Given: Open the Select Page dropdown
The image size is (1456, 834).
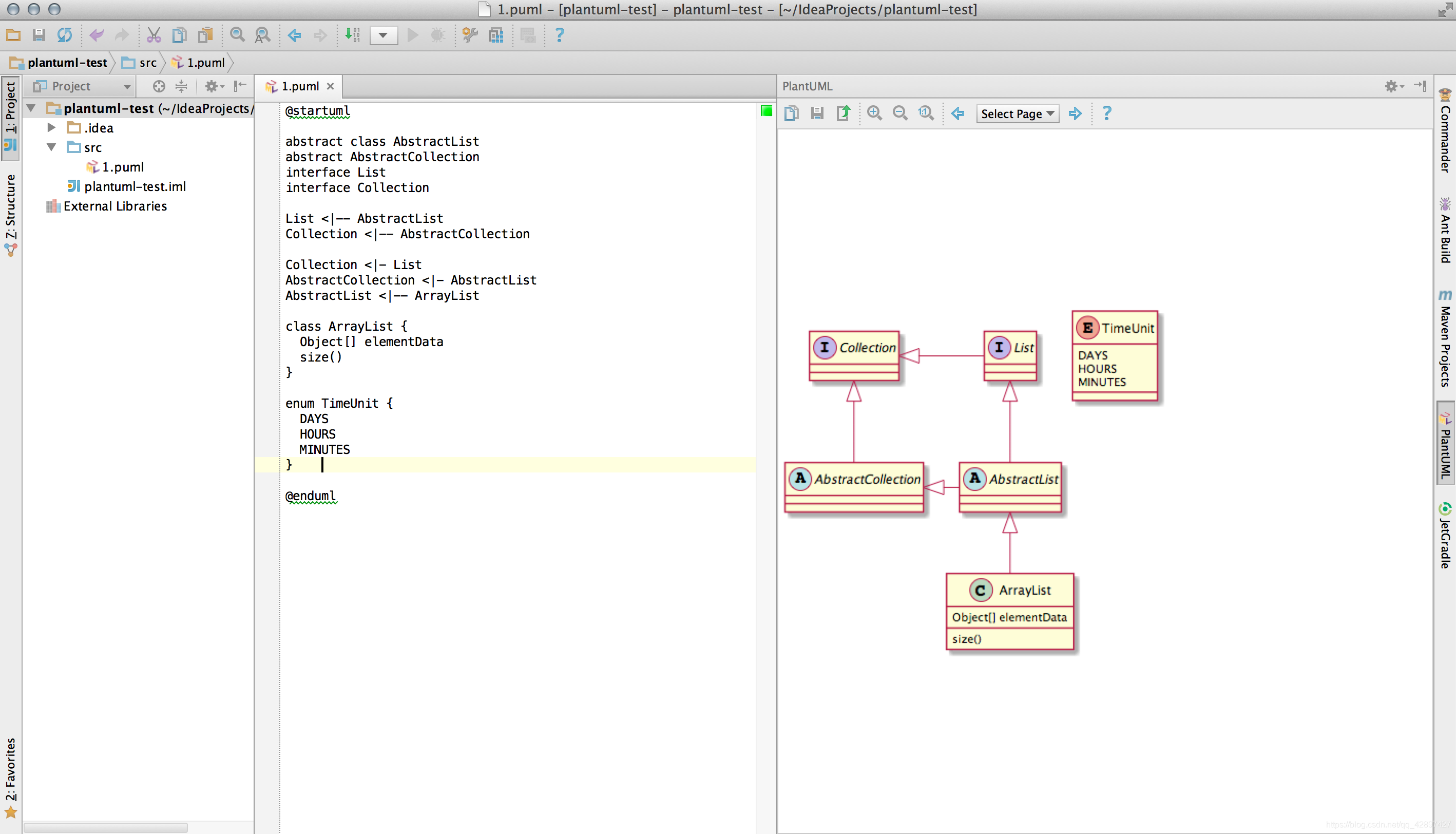Looking at the screenshot, I should point(1017,113).
